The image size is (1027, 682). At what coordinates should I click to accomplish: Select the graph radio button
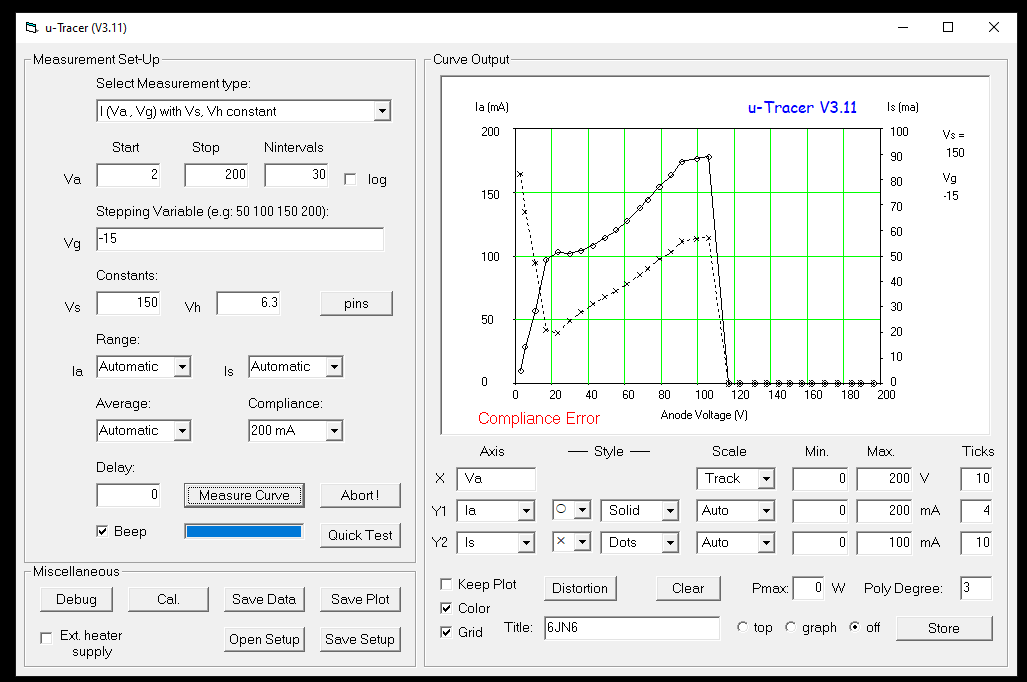tap(791, 627)
